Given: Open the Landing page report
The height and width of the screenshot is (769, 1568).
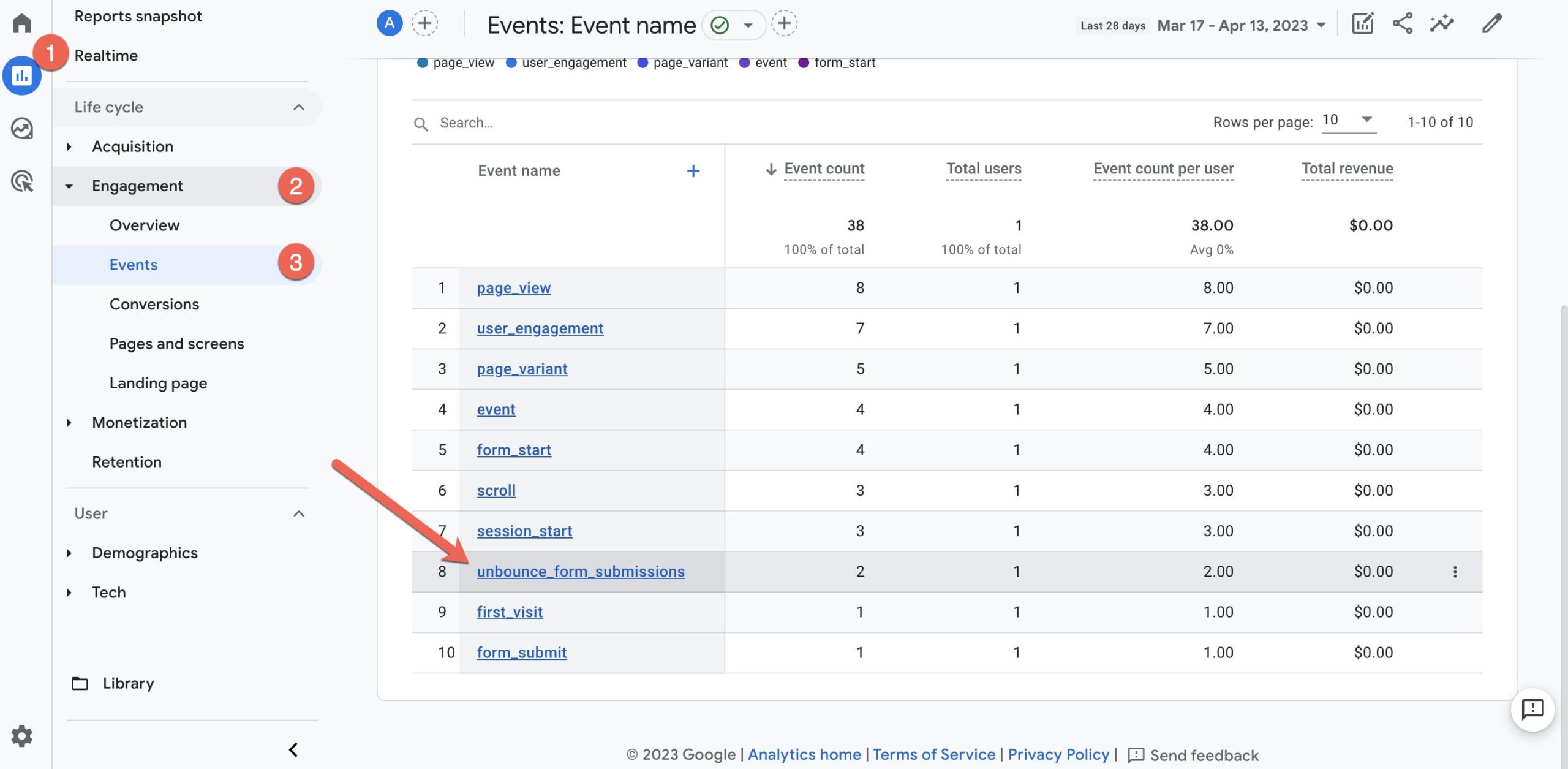Looking at the screenshot, I should click(x=158, y=383).
